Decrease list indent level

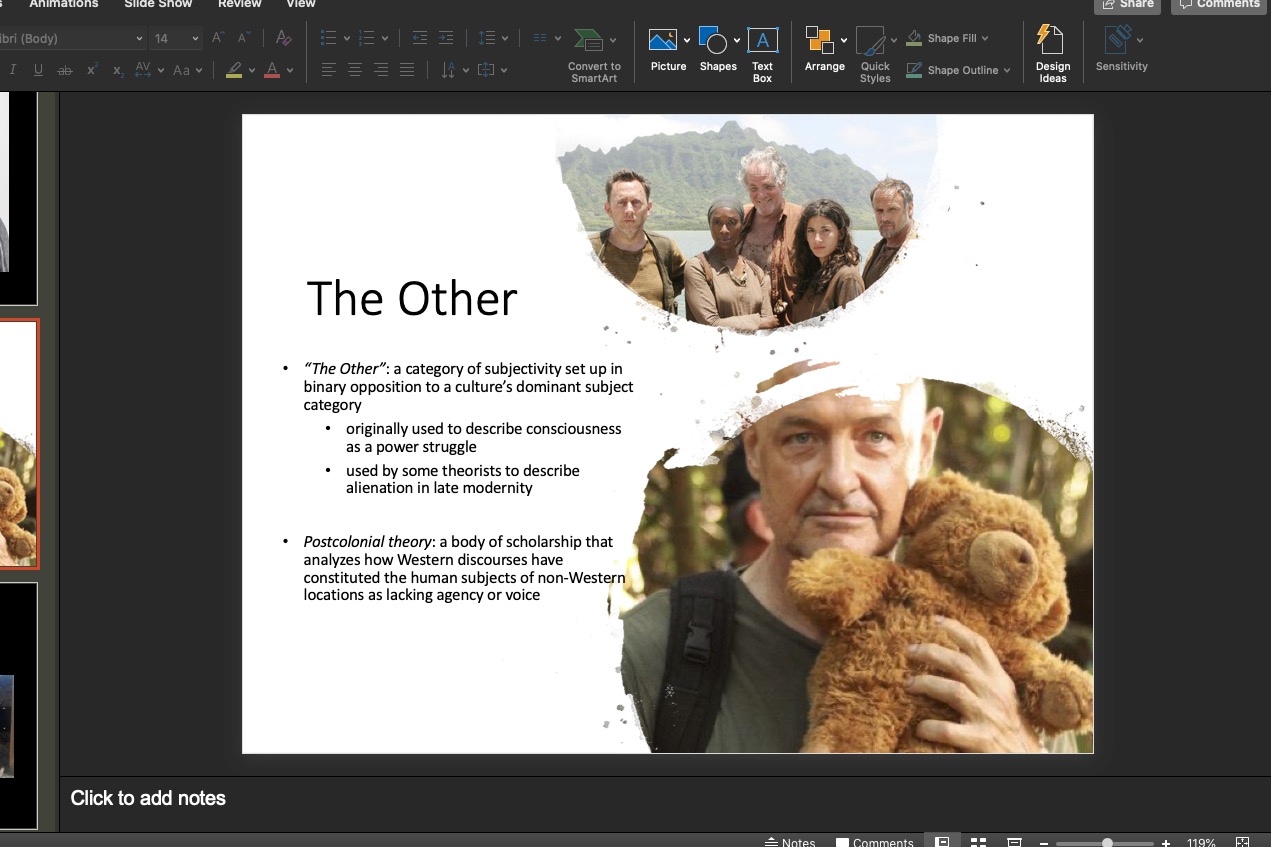(420, 38)
